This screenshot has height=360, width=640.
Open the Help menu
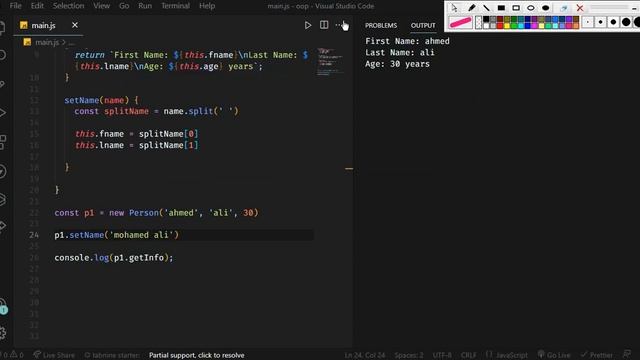(207, 6)
